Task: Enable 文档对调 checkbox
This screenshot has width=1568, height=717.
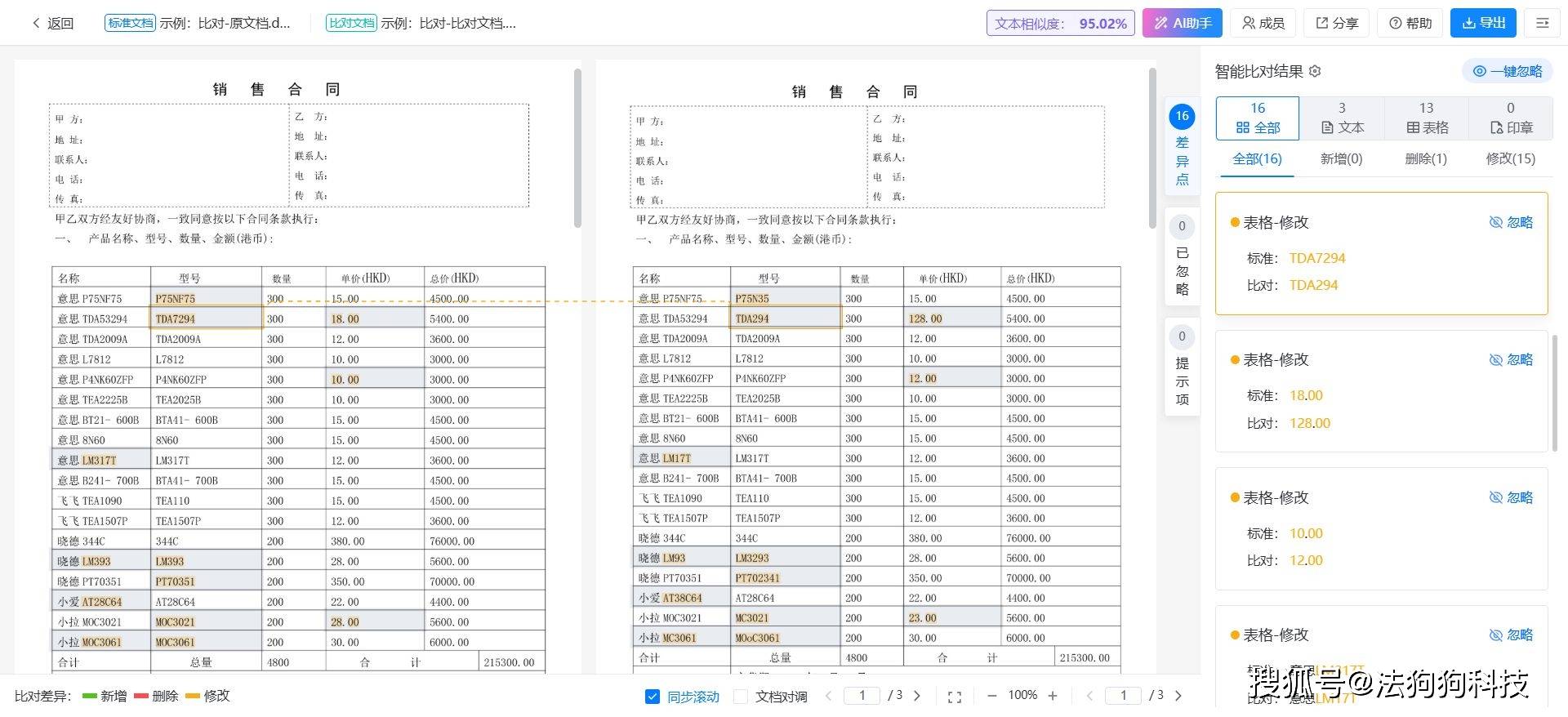Action: tap(741, 697)
